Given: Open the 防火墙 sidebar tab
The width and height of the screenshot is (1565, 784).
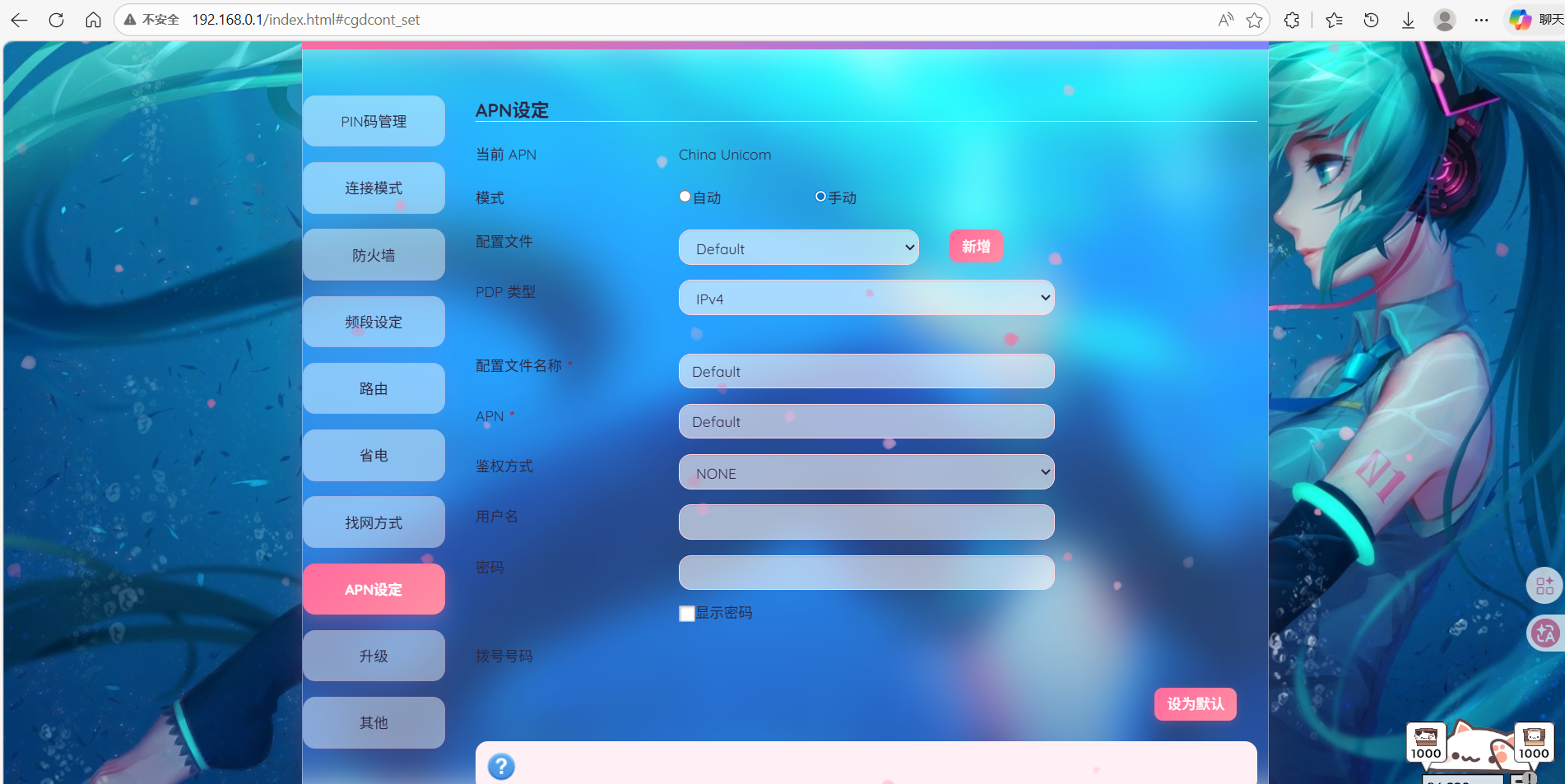Looking at the screenshot, I should tap(374, 255).
